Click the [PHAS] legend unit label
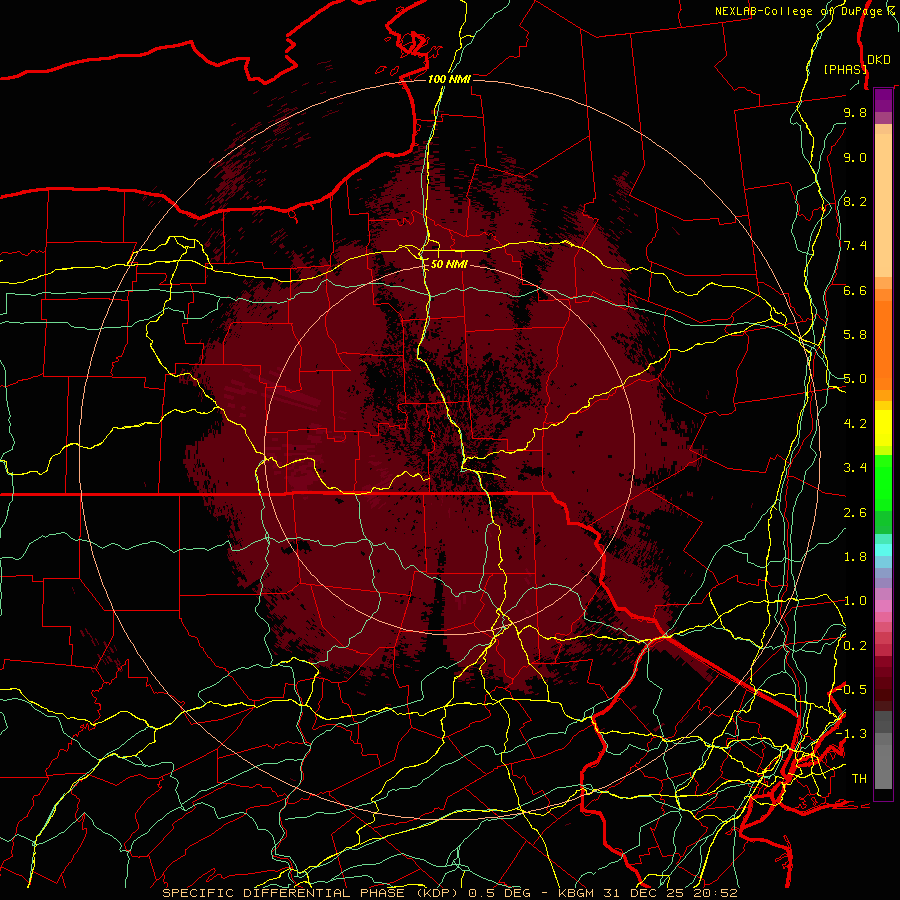900x900 pixels. click(845, 69)
